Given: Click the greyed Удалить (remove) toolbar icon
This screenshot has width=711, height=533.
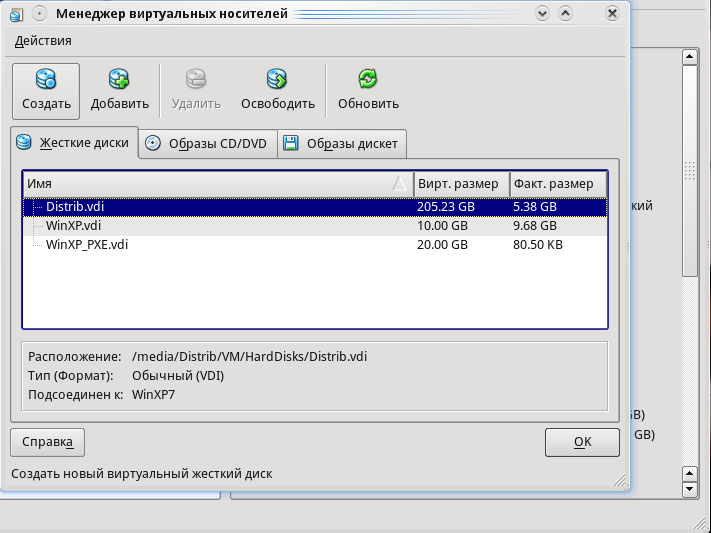Looking at the screenshot, I should 196,79.
